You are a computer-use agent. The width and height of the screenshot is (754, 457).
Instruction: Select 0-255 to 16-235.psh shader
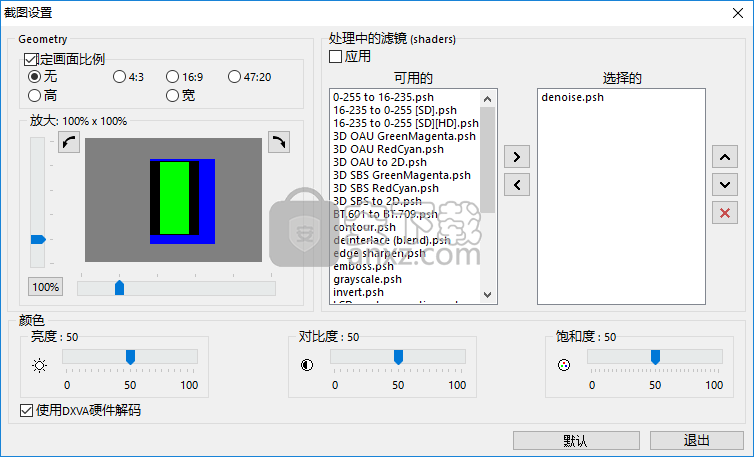[x=383, y=97]
